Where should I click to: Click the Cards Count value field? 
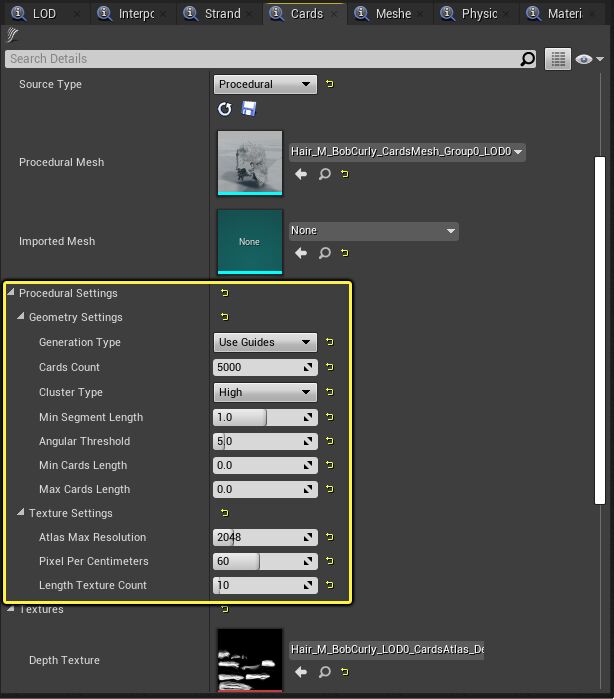coord(265,367)
